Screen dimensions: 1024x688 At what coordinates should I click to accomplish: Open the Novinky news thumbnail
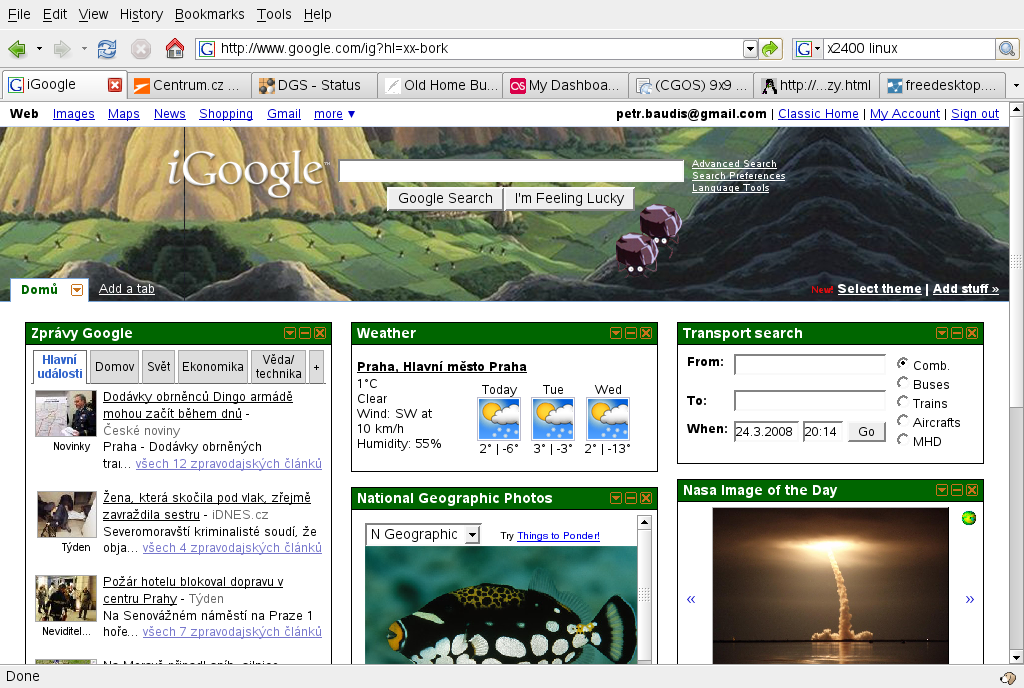(x=66, y=414)
